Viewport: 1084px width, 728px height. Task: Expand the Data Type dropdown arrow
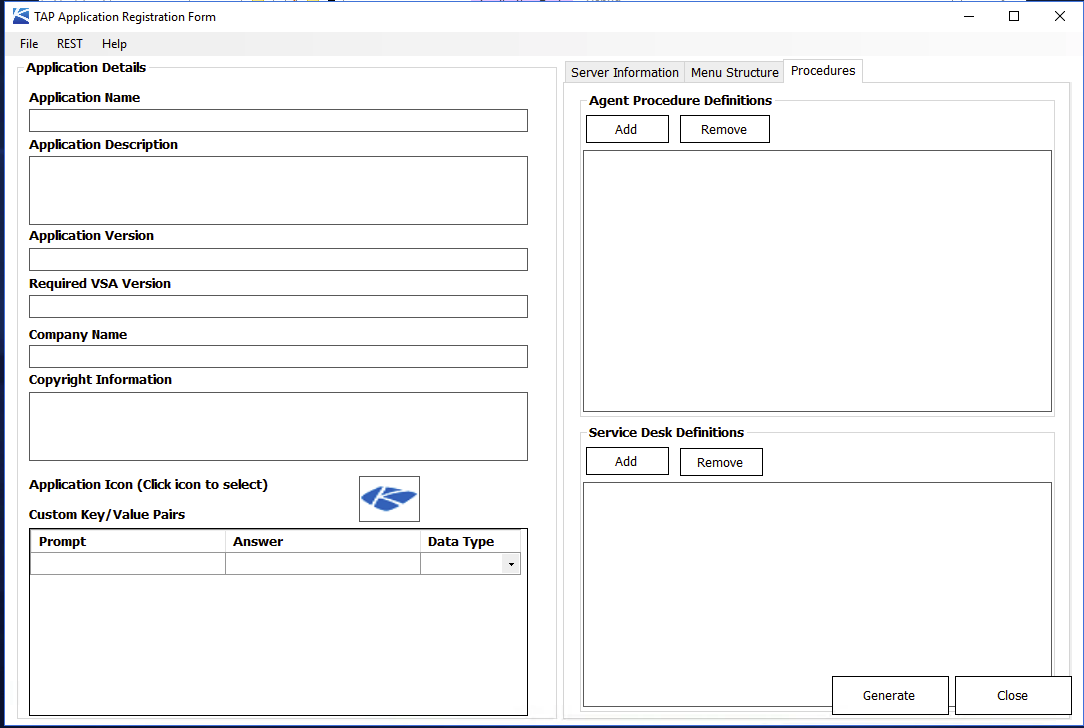(511, 564)
